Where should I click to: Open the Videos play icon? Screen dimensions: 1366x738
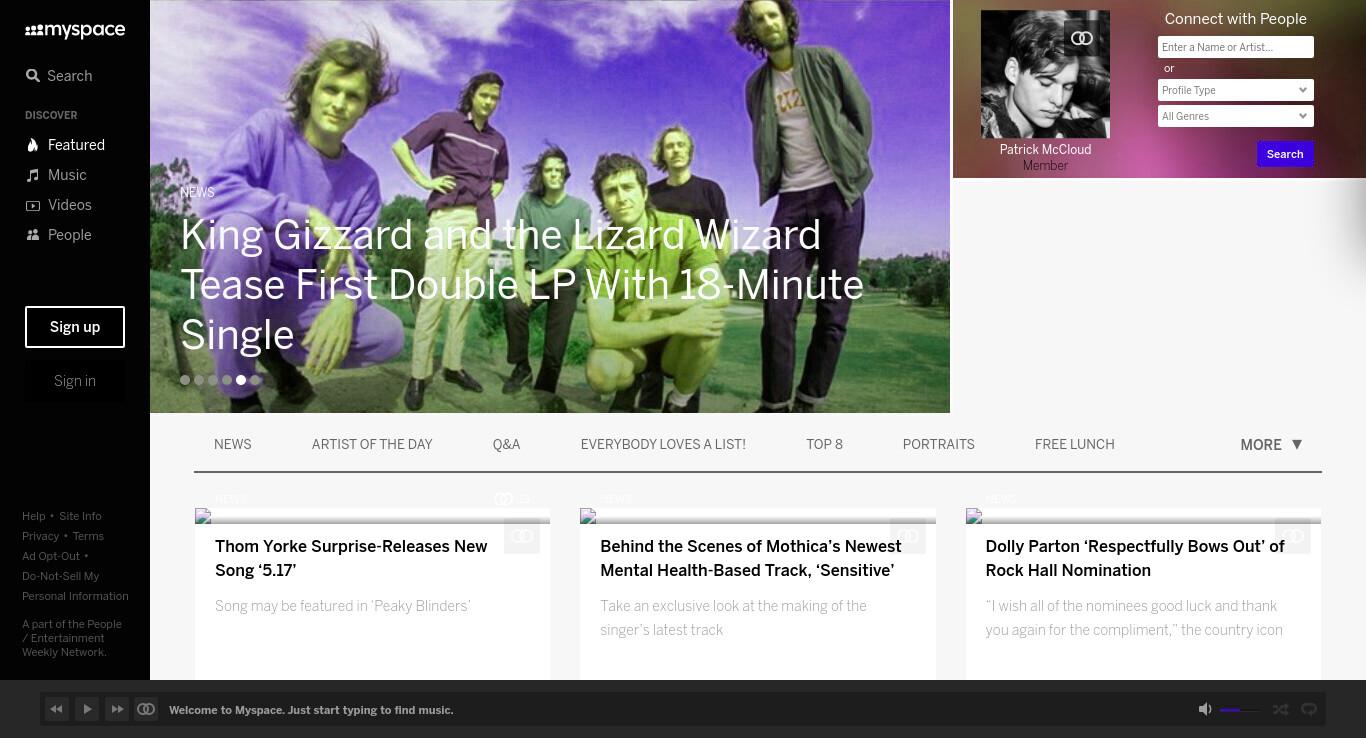tap(33, 205)
